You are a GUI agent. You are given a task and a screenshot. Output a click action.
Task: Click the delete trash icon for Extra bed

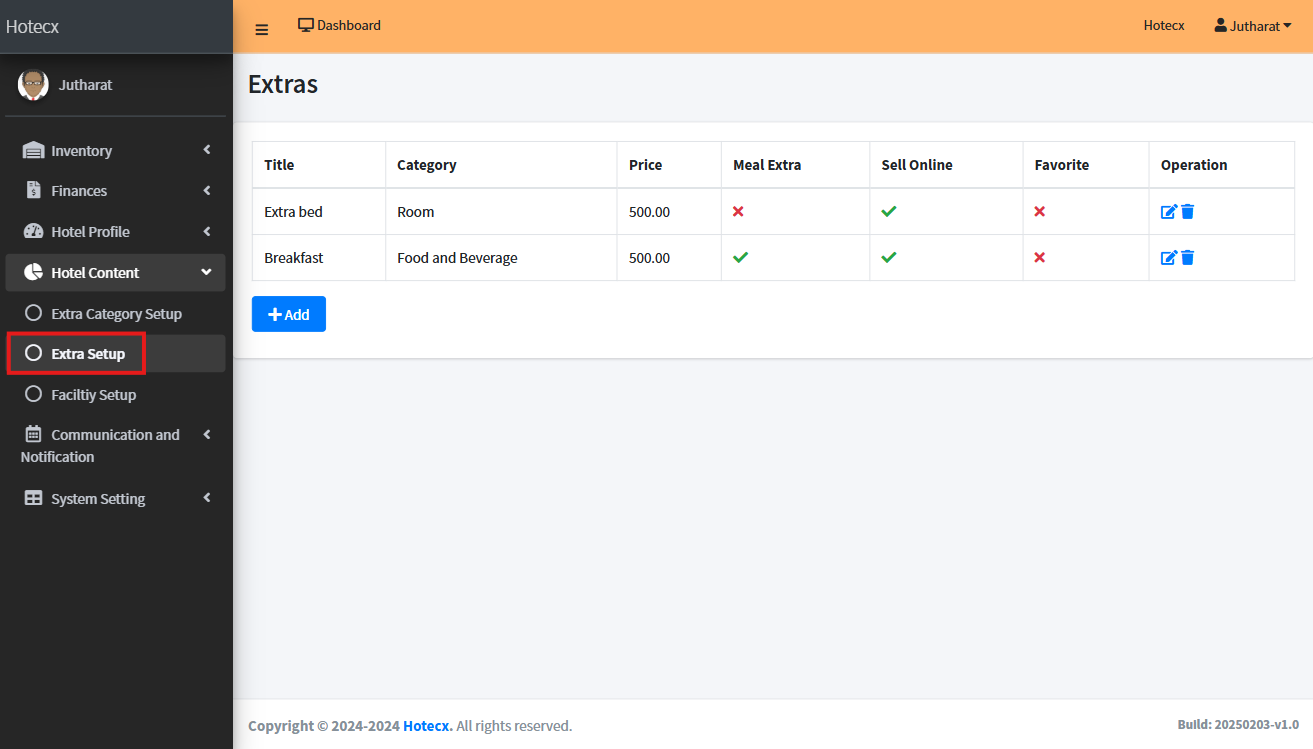tap(1187, 212)
